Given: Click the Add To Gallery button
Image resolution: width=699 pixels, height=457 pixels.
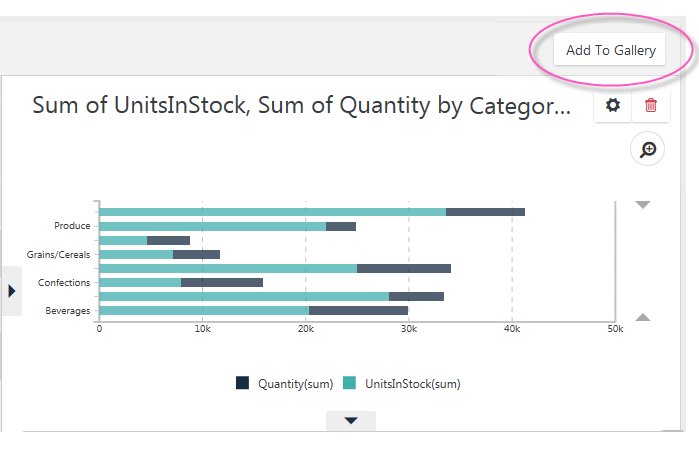Looking at the screenshot, I should (610, 50).
